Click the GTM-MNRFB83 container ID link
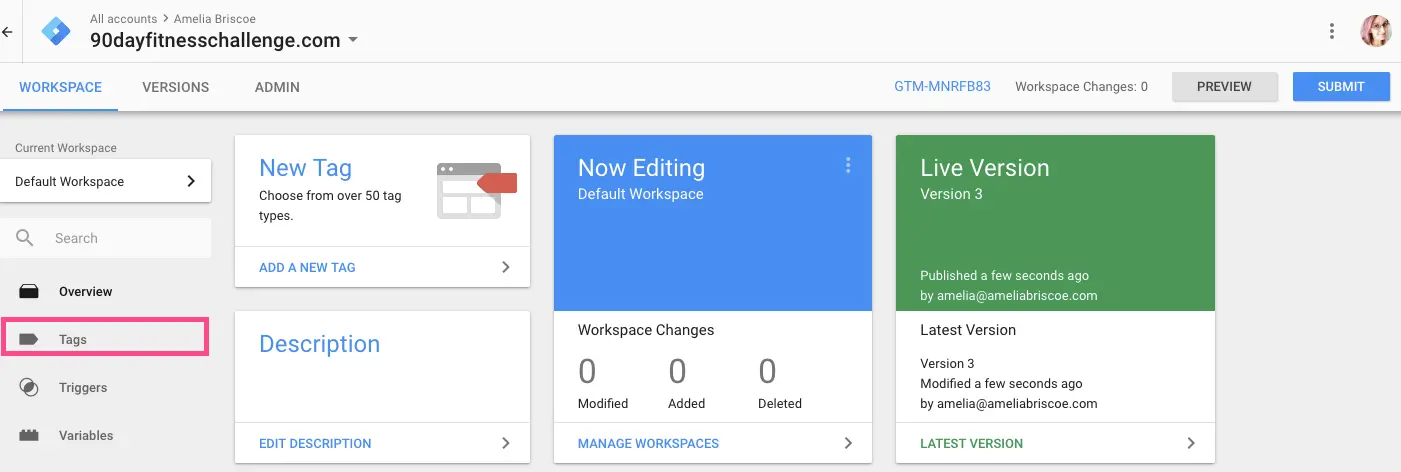The width and height of the screenshot is (1401, 472). pos(942,86)
